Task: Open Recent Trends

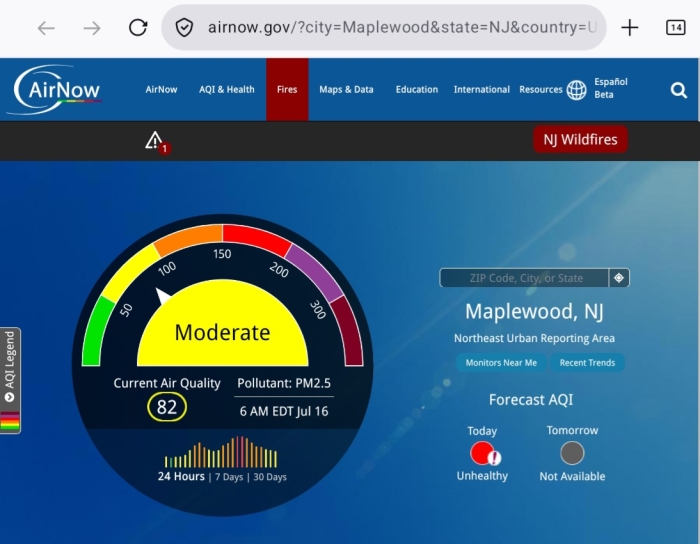Action: point(587,362)
